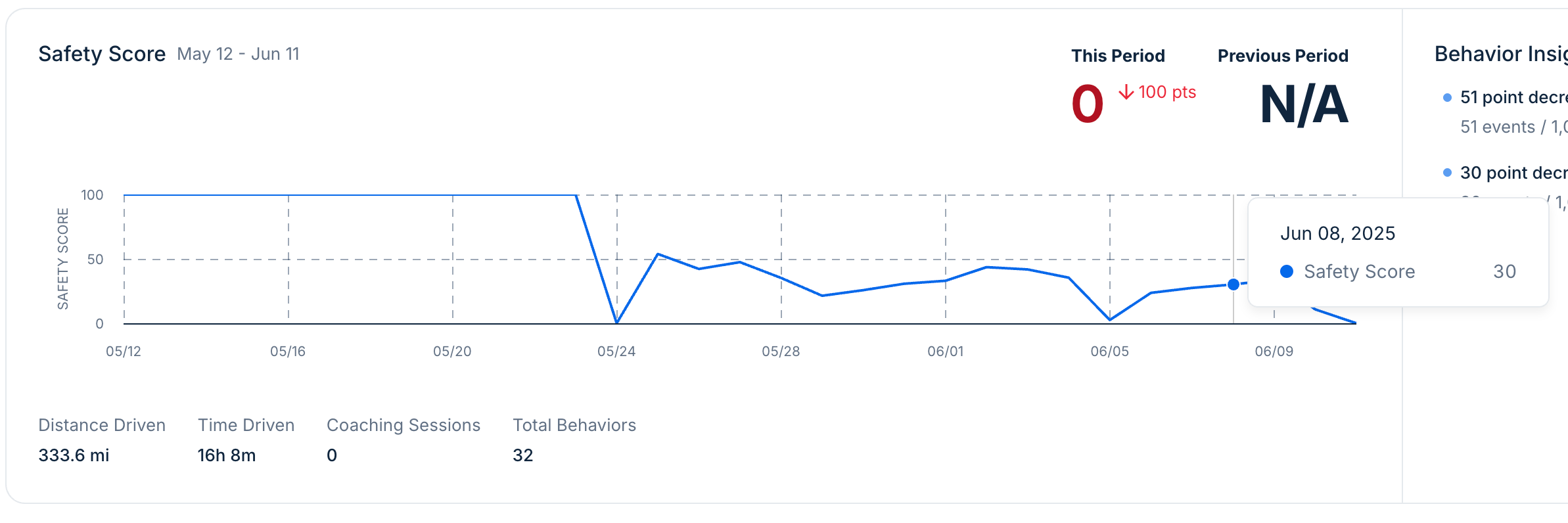Image resolution: width=1568 pixels, height=523 pixels.
Task: Click the Coaching Sessions count of 0
Action: tap(331, 455)
